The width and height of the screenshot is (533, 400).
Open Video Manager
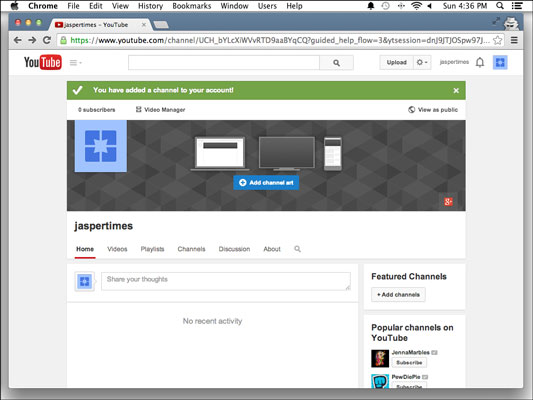coord(160,110)
